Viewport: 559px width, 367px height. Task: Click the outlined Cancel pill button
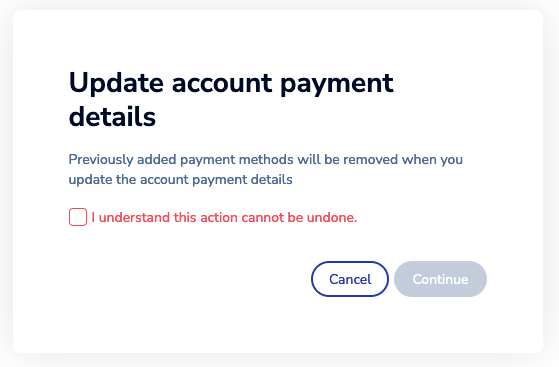click(x=350, y=279)
